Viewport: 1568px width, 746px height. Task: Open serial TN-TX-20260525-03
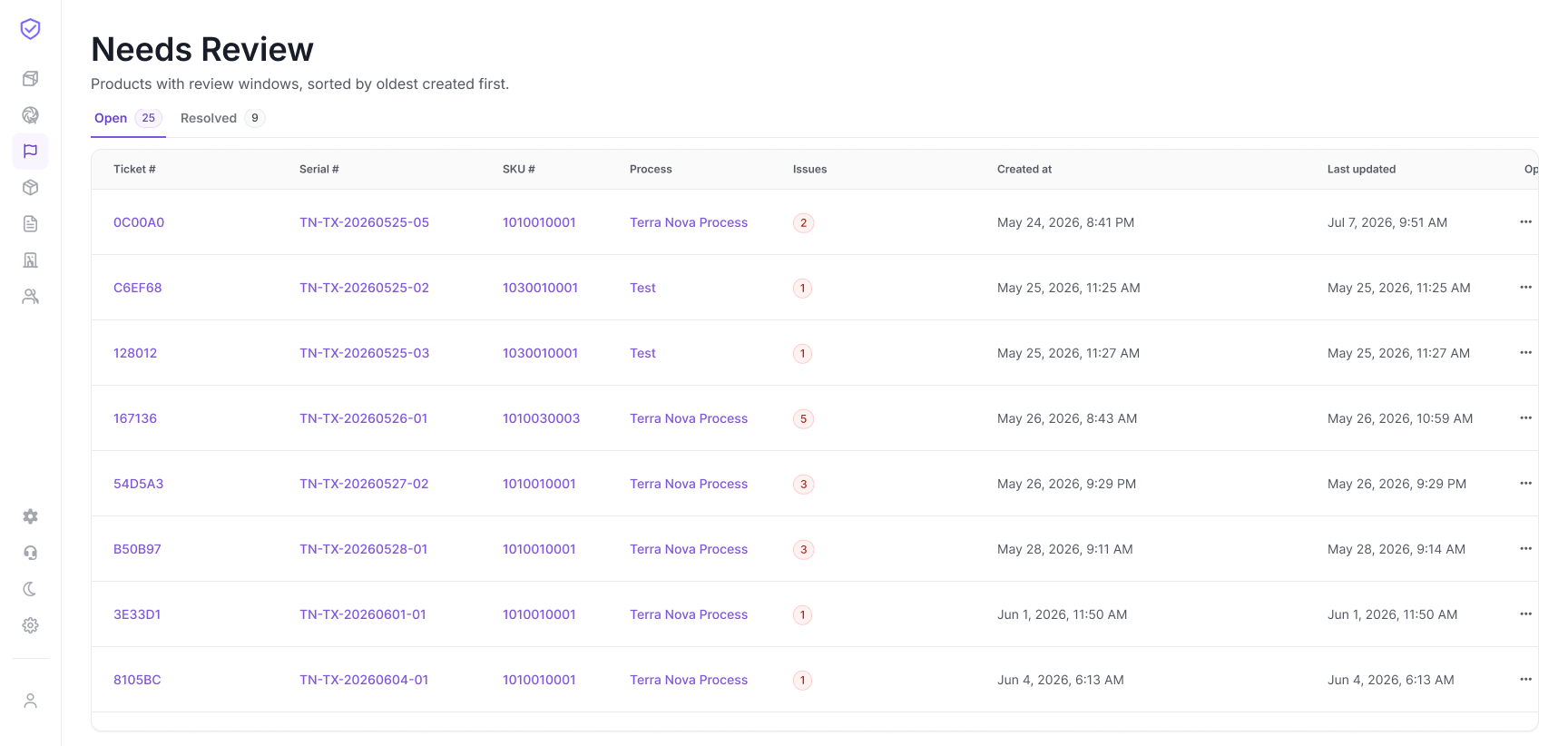364,353
